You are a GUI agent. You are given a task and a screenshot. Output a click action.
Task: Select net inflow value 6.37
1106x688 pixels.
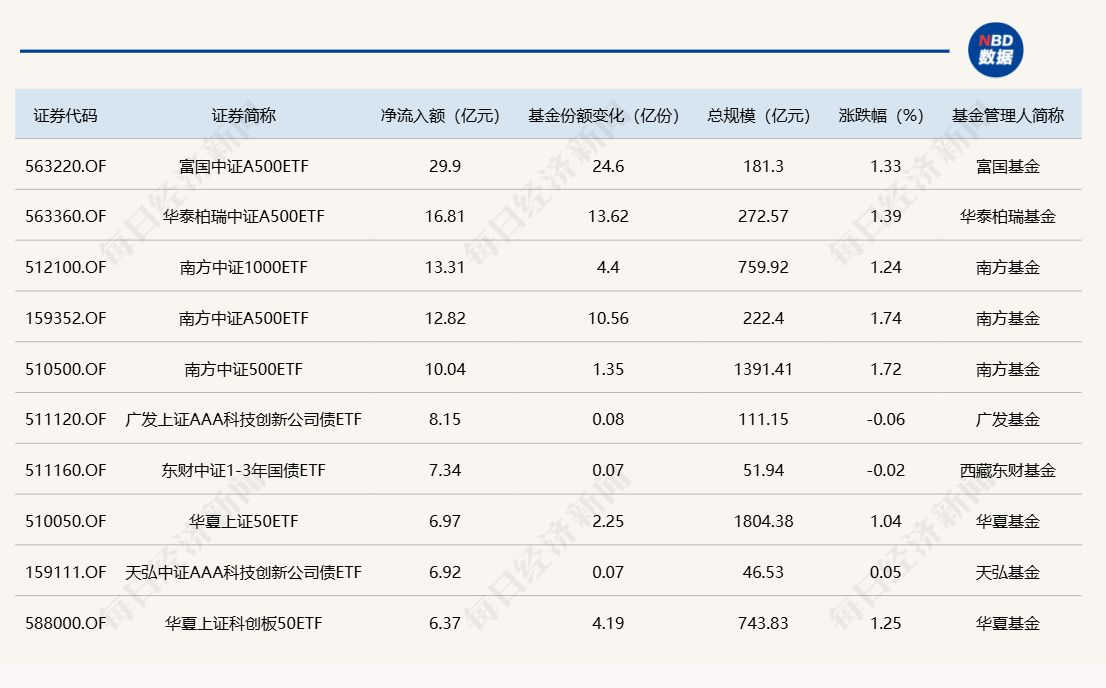(445, 623)
